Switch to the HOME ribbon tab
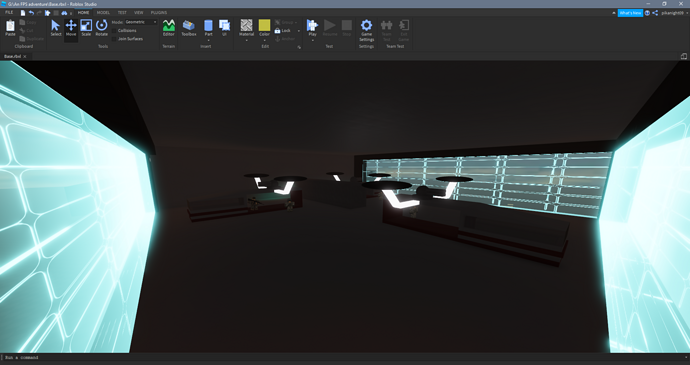The height and width of the screenshot is (365, 690). 83,12
